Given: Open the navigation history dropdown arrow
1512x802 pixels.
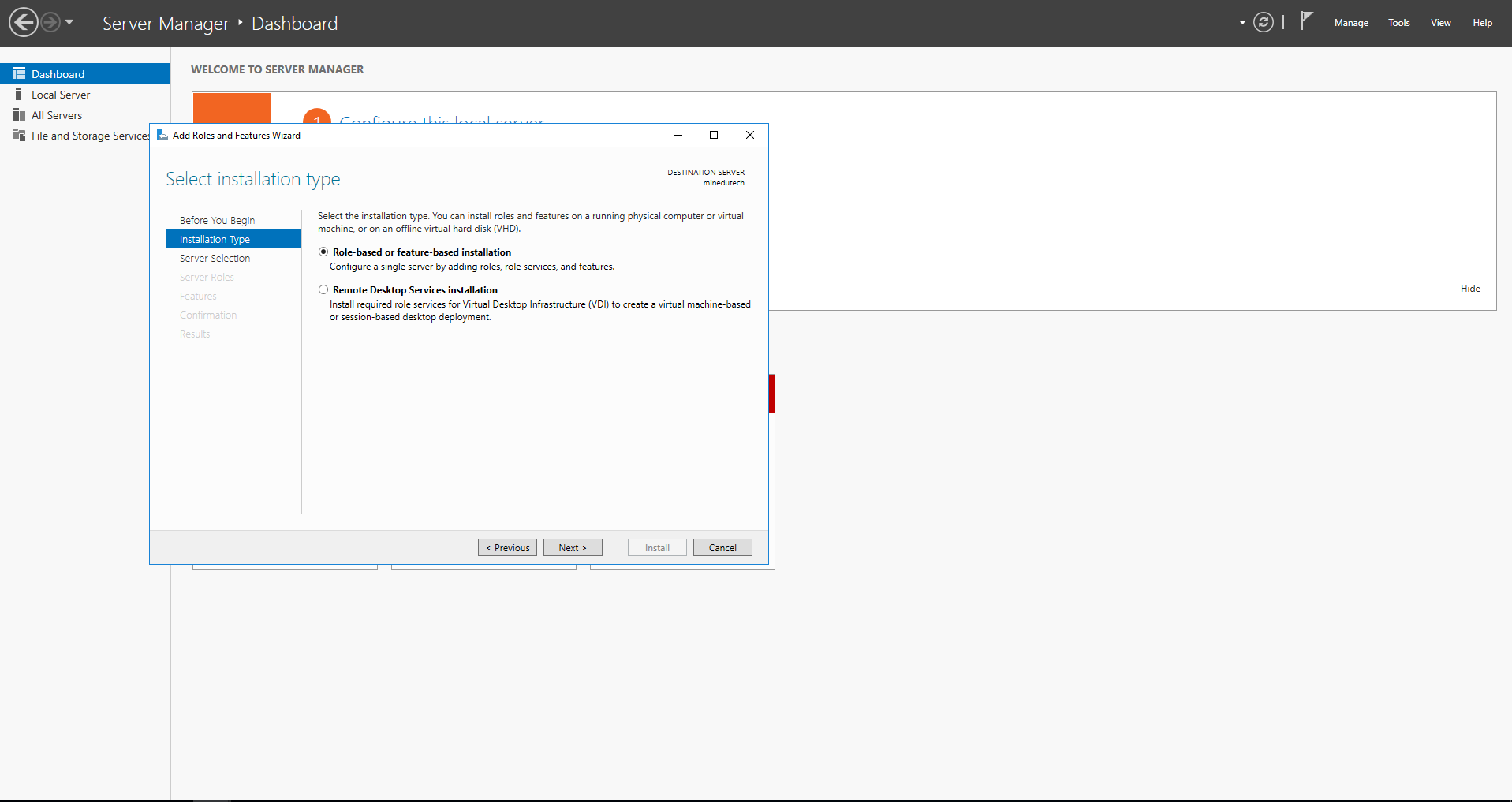Looking at the screenshot, I should (69, 22).
